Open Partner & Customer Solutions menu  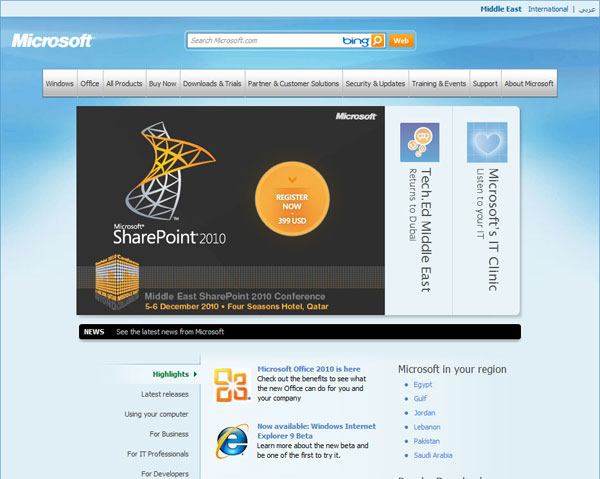click(x=293, y=83)
